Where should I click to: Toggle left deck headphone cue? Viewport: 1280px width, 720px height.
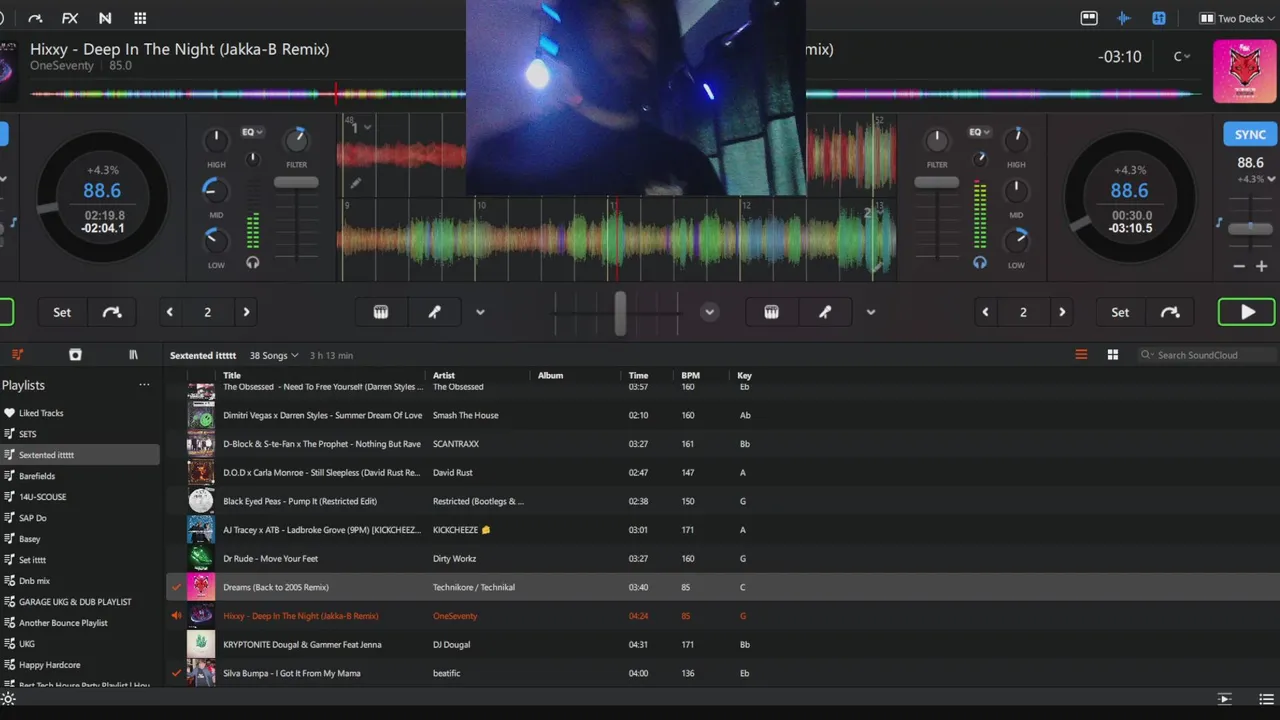[253, 262]
